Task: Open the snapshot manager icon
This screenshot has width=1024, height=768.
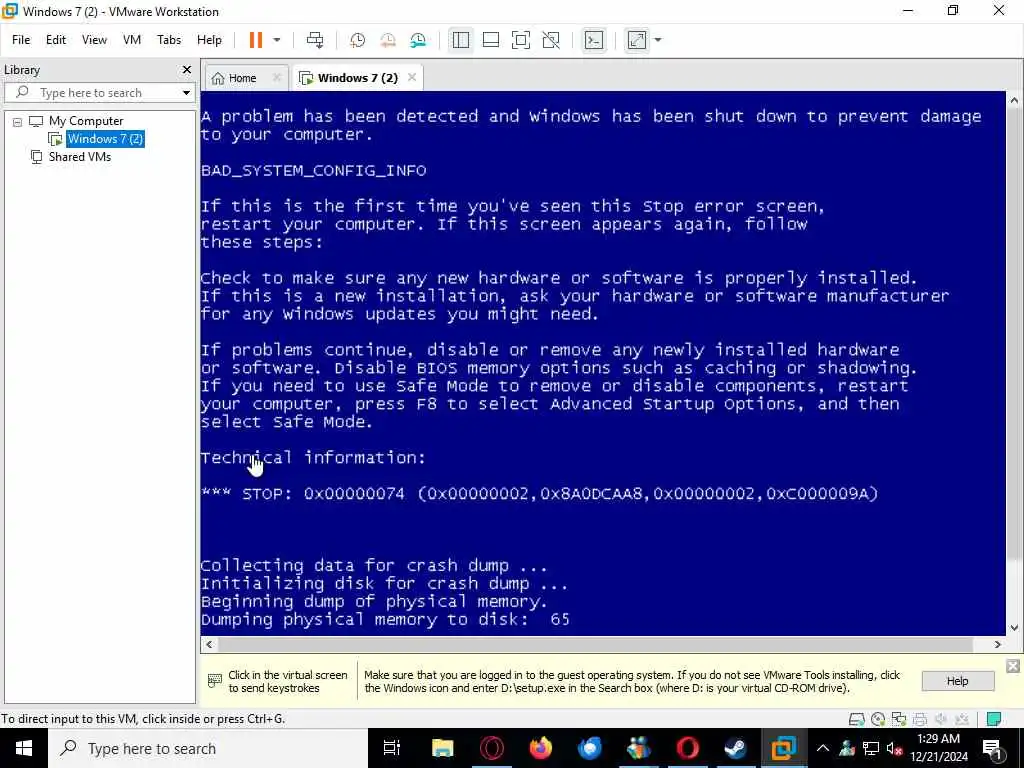Action: (x=418, y=40)
